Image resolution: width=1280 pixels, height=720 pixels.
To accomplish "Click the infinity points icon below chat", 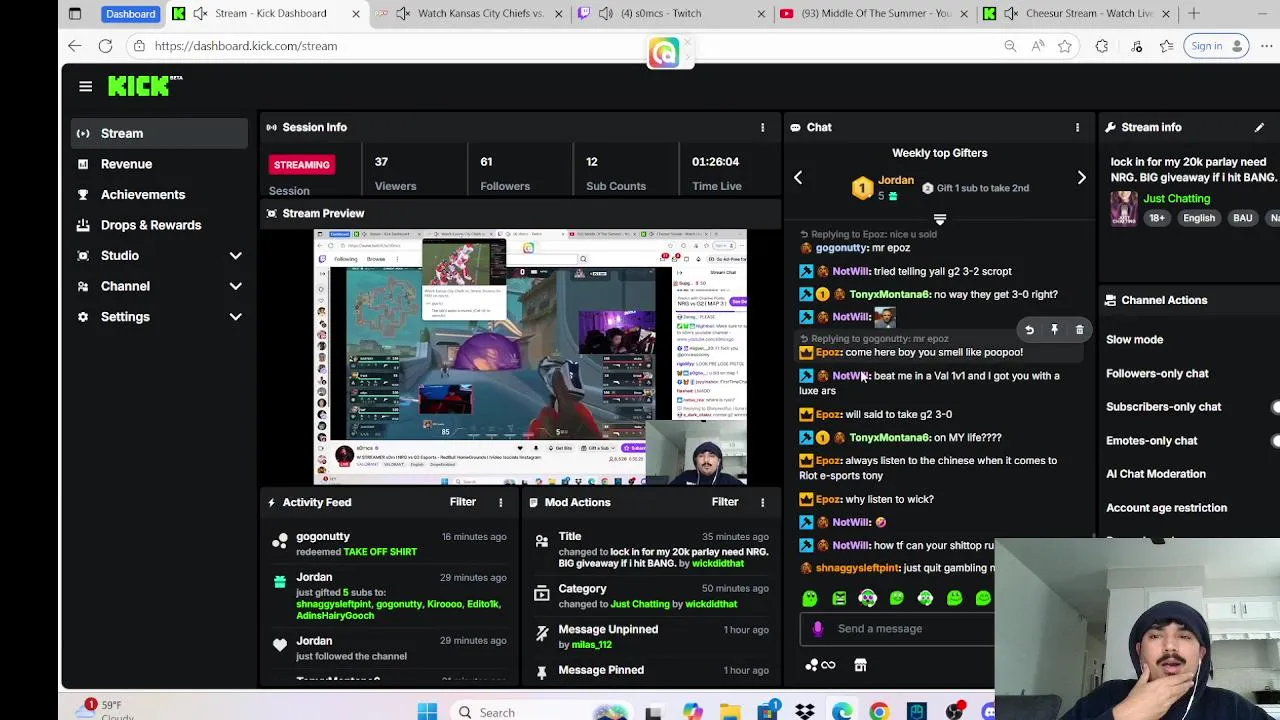I will pyautogui.click(x=820, y=665).
